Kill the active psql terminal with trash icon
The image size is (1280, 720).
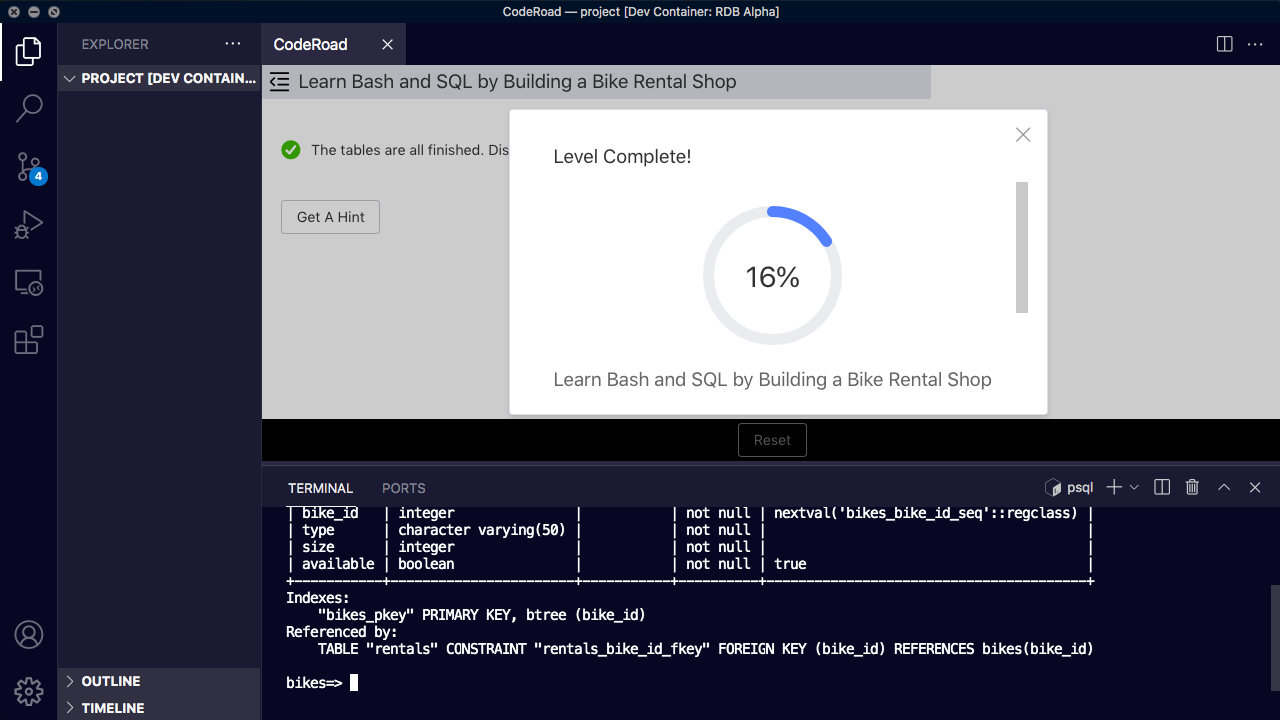pyautogui.click(x=1192, y=487)
